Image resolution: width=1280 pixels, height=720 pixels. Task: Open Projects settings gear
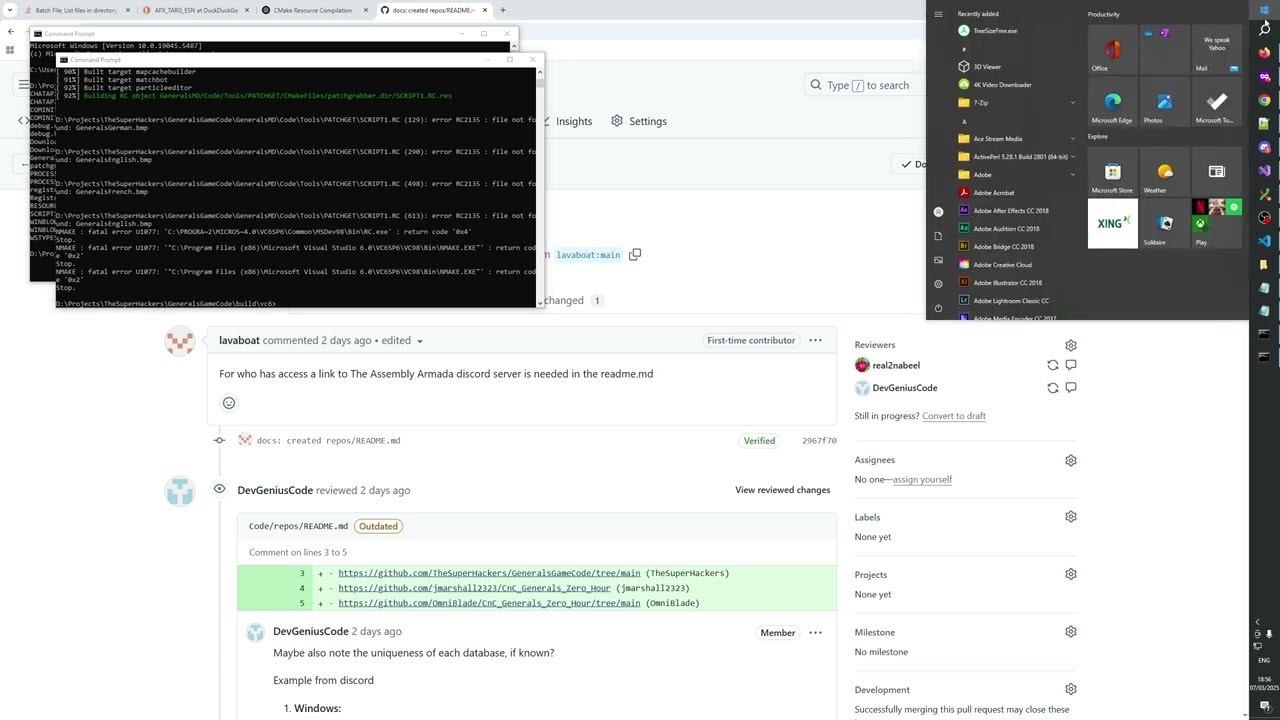point(1071,575)
